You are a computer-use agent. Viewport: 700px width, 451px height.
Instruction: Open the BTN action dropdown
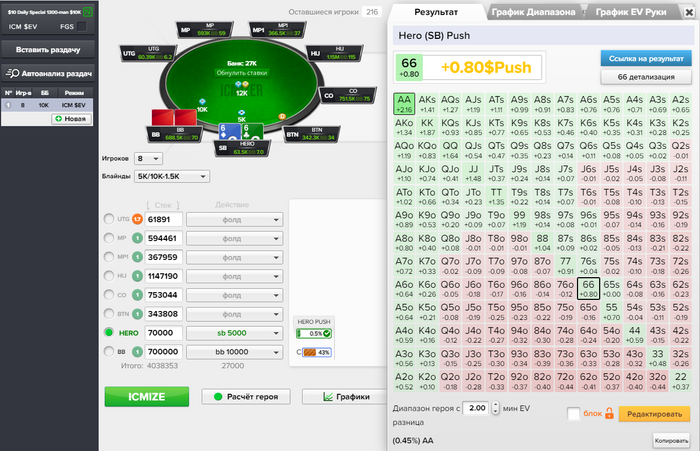235,314
